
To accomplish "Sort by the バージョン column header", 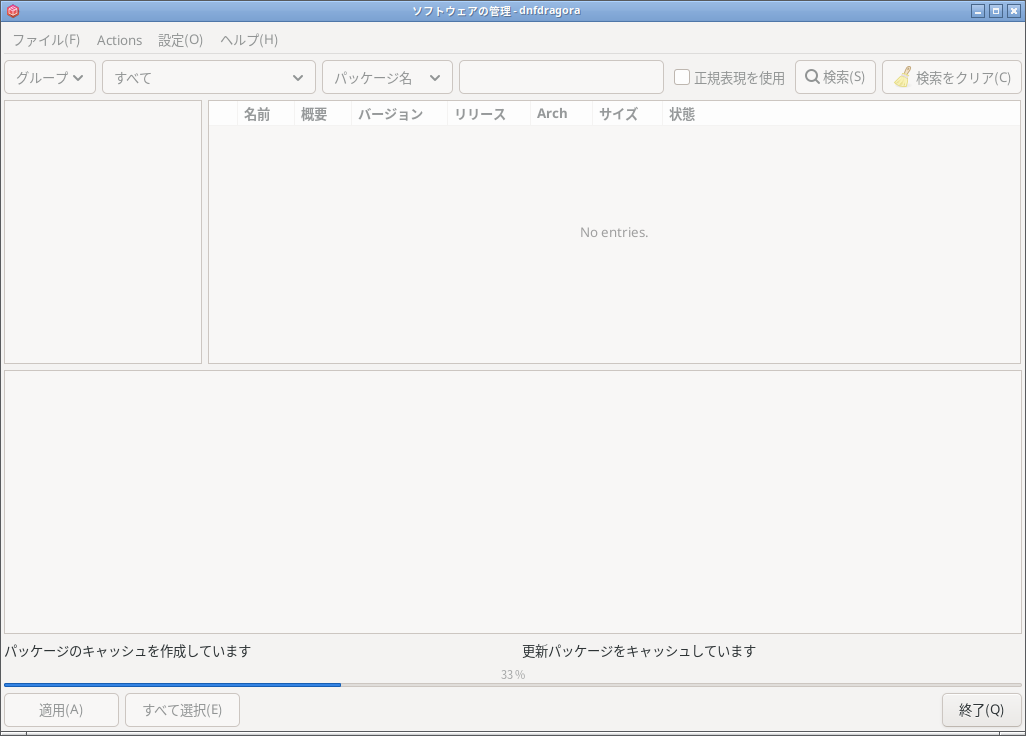I will (390, 114).
